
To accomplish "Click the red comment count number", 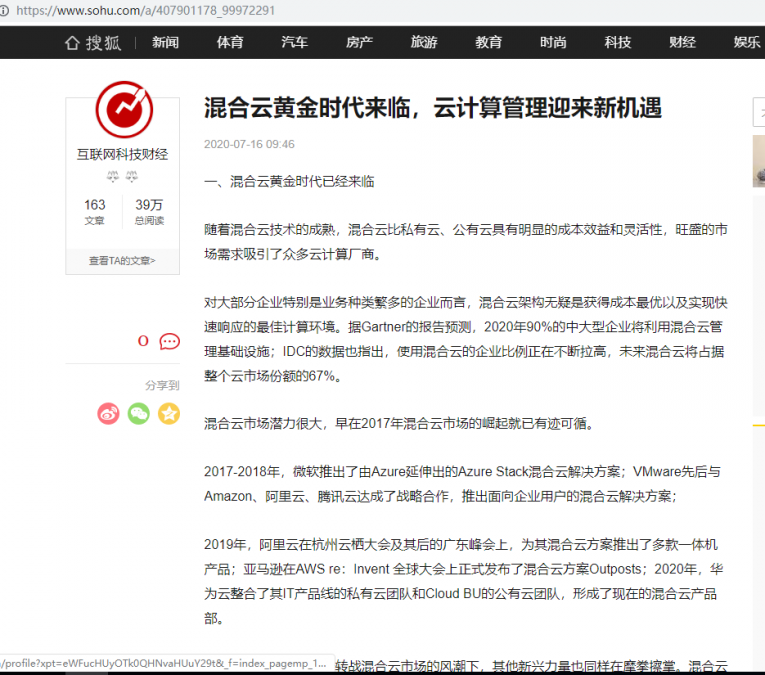I will [143, 341].
